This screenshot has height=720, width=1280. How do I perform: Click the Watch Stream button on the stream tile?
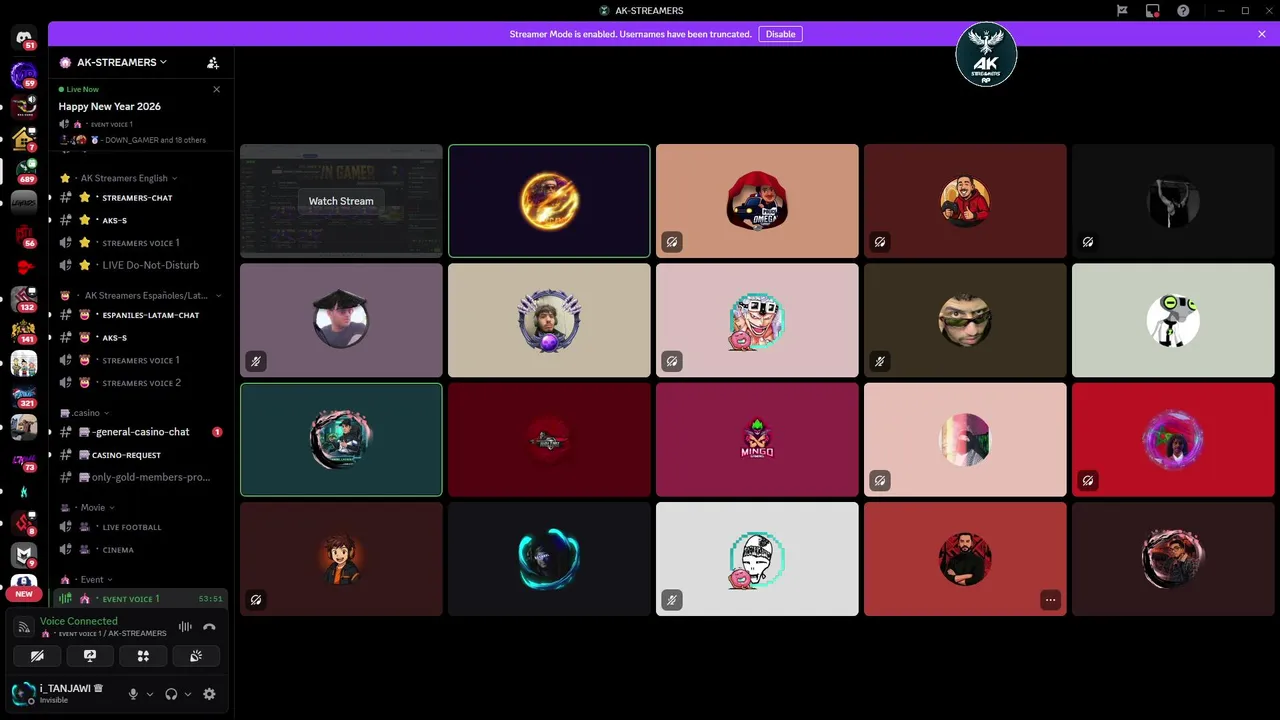[x=341, y=201]
